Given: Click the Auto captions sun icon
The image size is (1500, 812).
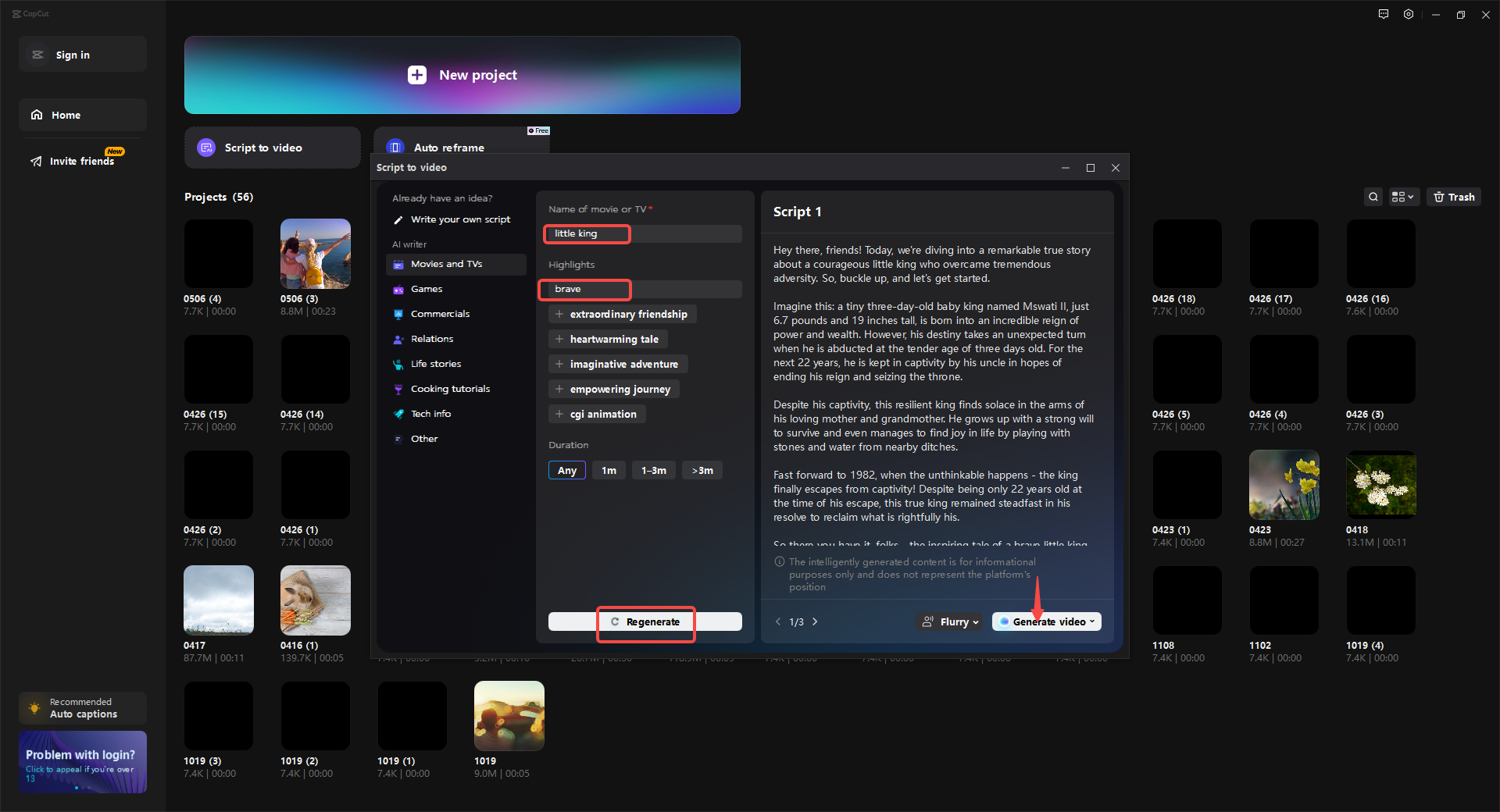Looking at the screenshot, I should tap(34, 708).
